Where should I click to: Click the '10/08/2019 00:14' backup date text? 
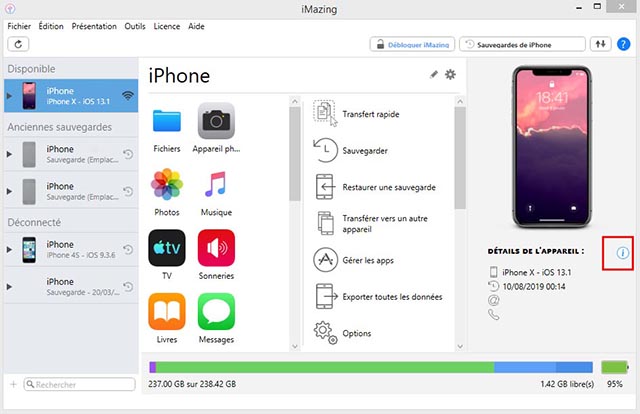[x=533, y=287]
